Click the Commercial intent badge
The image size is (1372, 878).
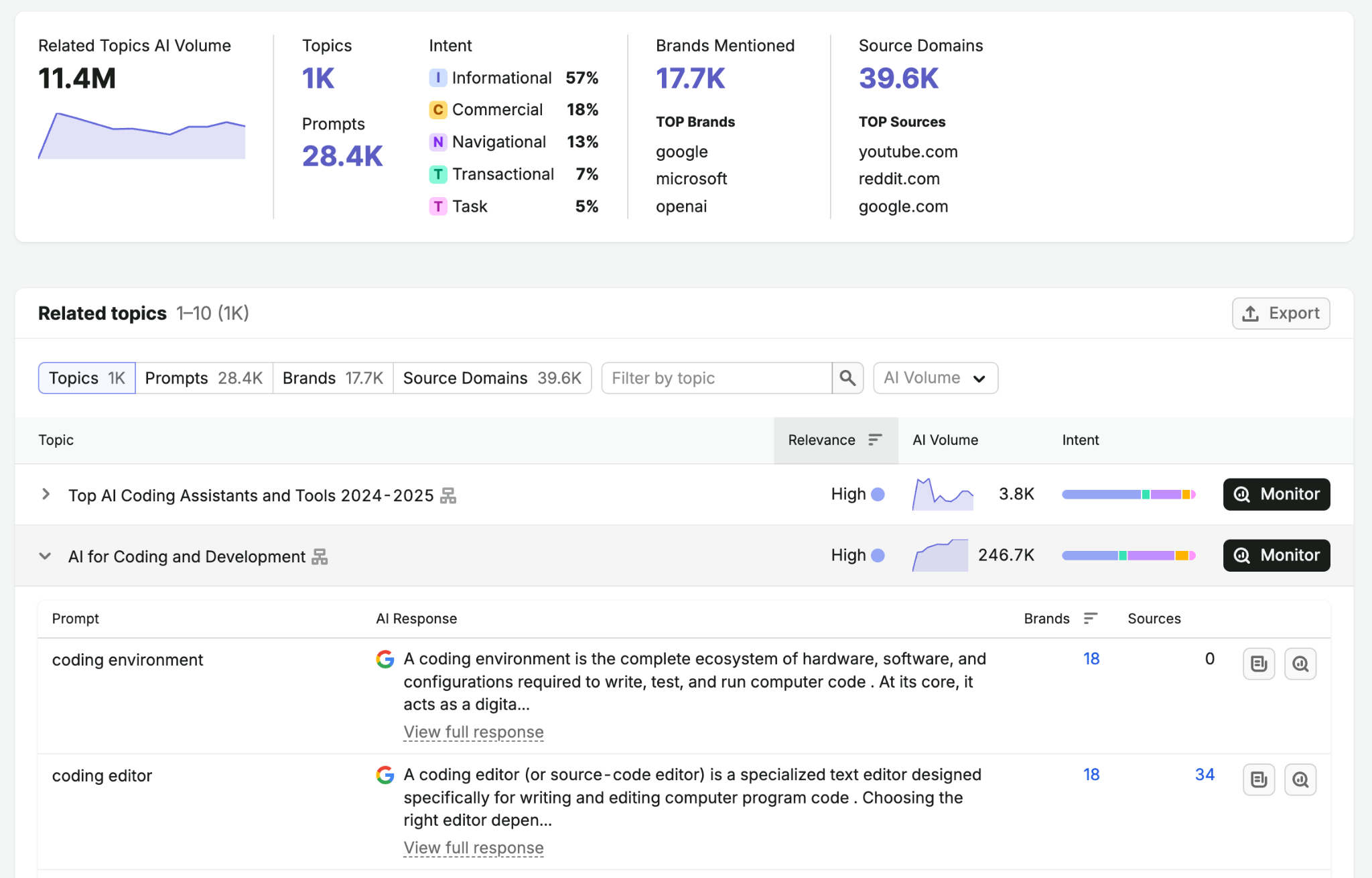tap(438, 110)
